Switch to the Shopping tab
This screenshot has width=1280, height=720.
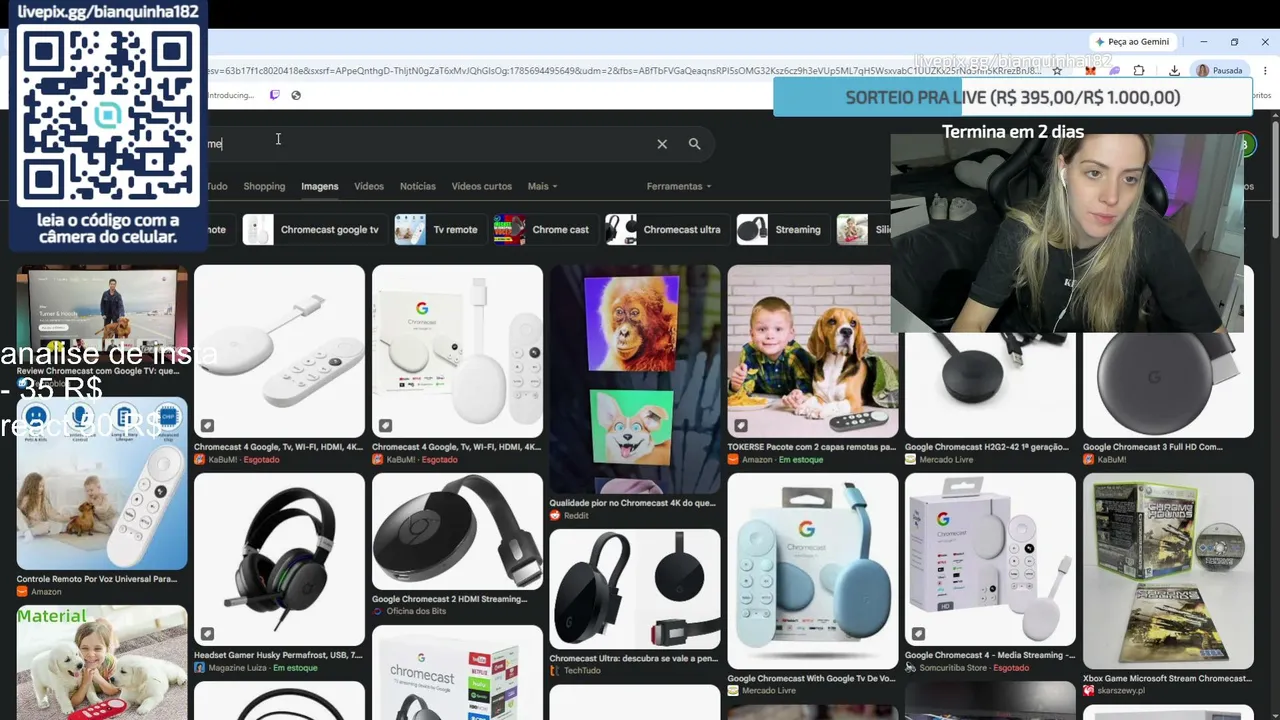click(x=264, y=186)
